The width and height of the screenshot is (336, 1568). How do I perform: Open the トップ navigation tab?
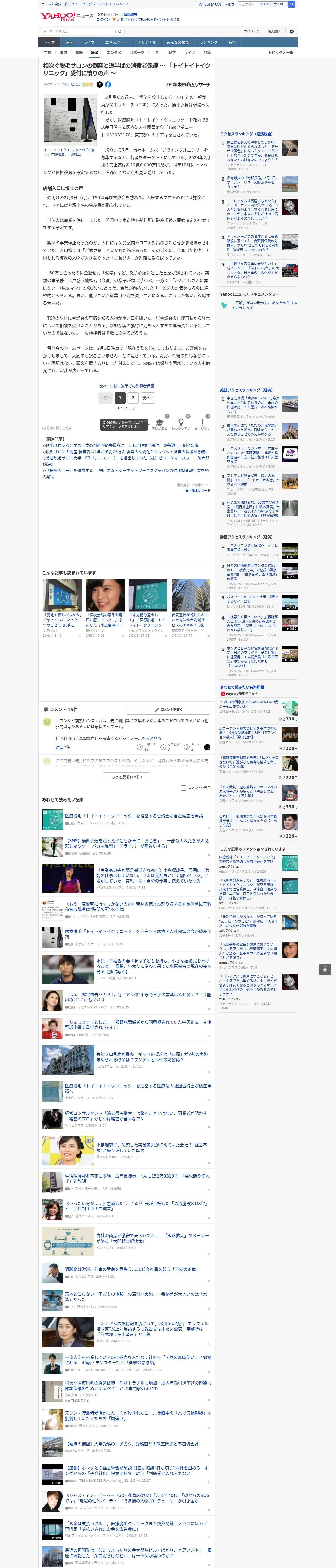click(x=49, y=42)
